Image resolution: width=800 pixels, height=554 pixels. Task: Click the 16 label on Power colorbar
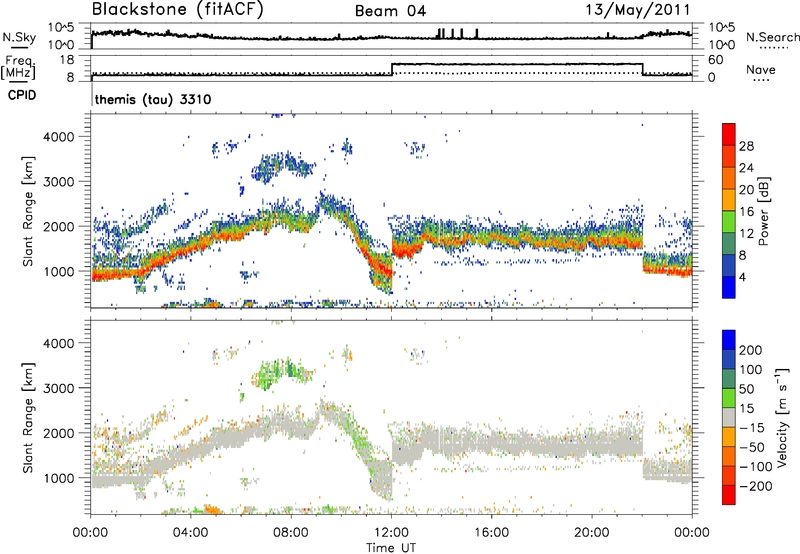[x=746, y=212]
